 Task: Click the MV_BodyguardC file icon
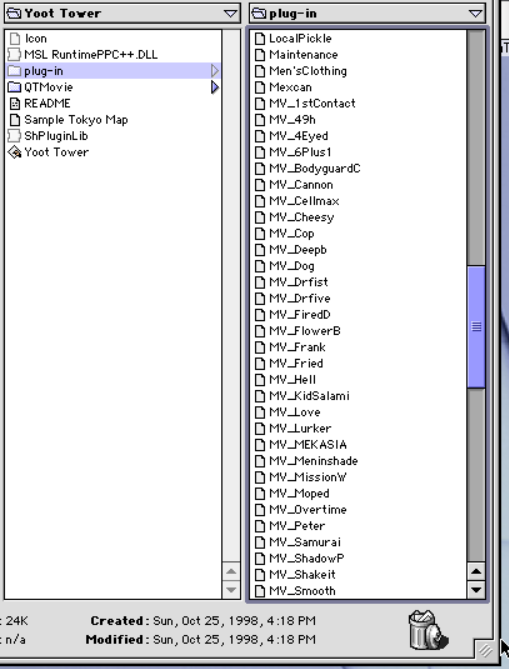click(x=260, y=169)
